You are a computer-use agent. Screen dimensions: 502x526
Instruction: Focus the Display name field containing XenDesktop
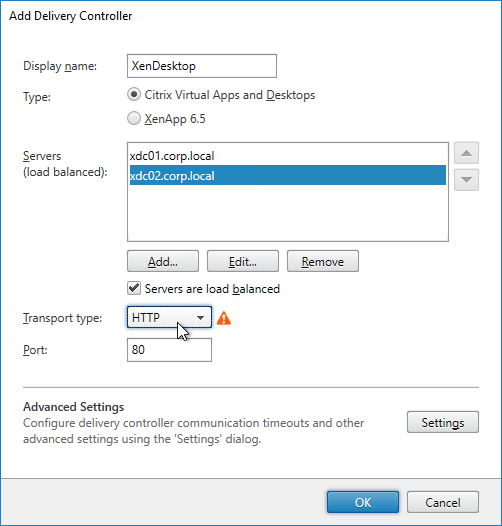click(x=202, y=66)
